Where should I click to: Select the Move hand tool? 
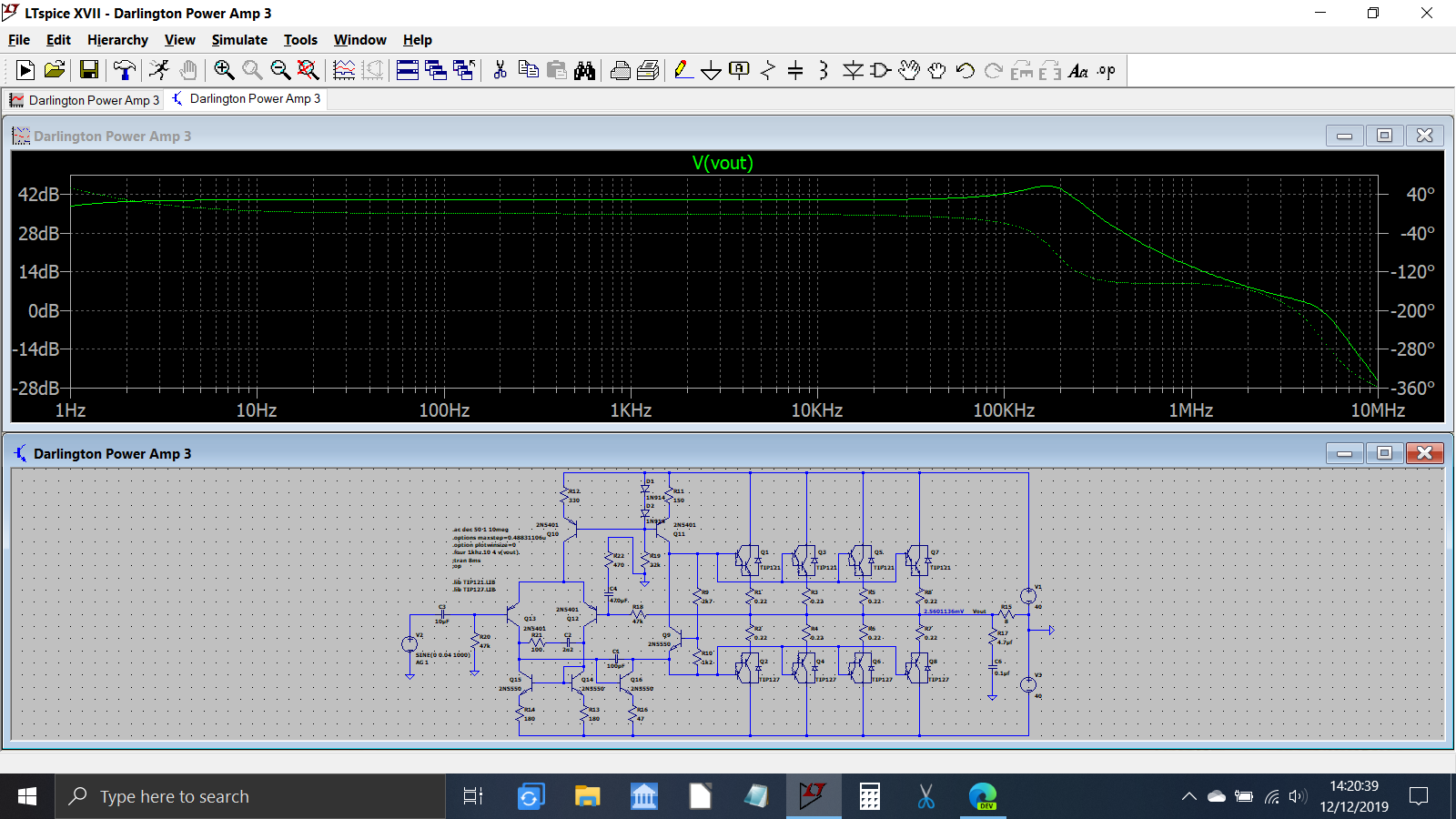pyautogui.click(x=909, y=70)
